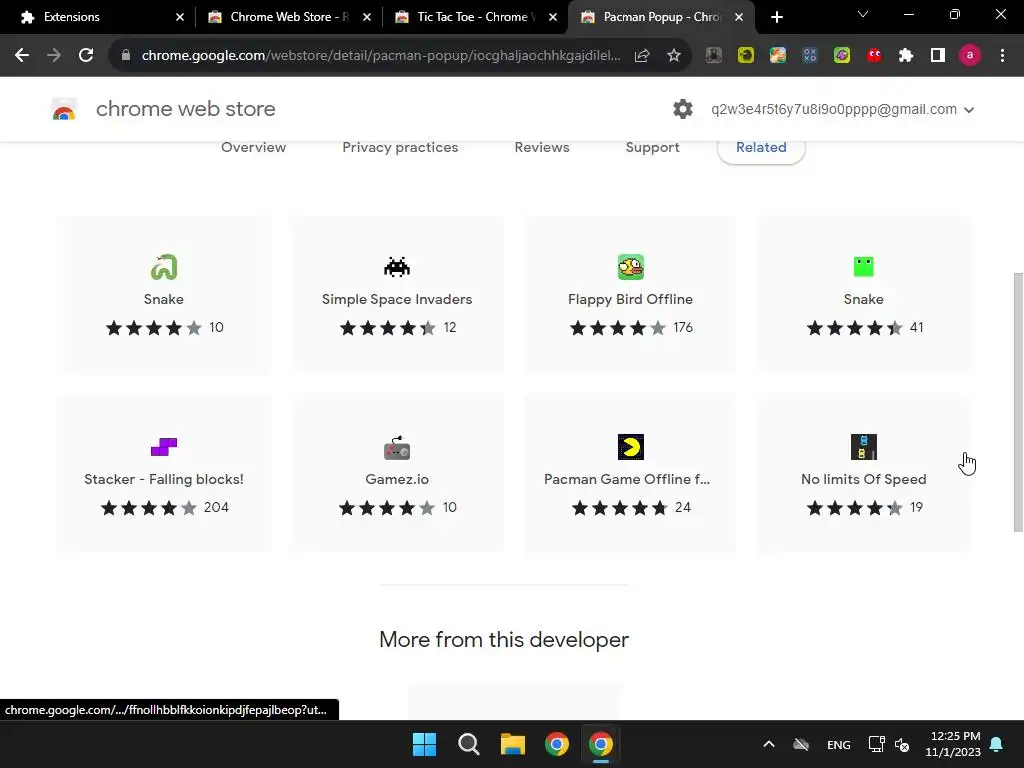Show hidden system tray icons
This screenshot has height=768, width=1024.
tap(769, 744)
